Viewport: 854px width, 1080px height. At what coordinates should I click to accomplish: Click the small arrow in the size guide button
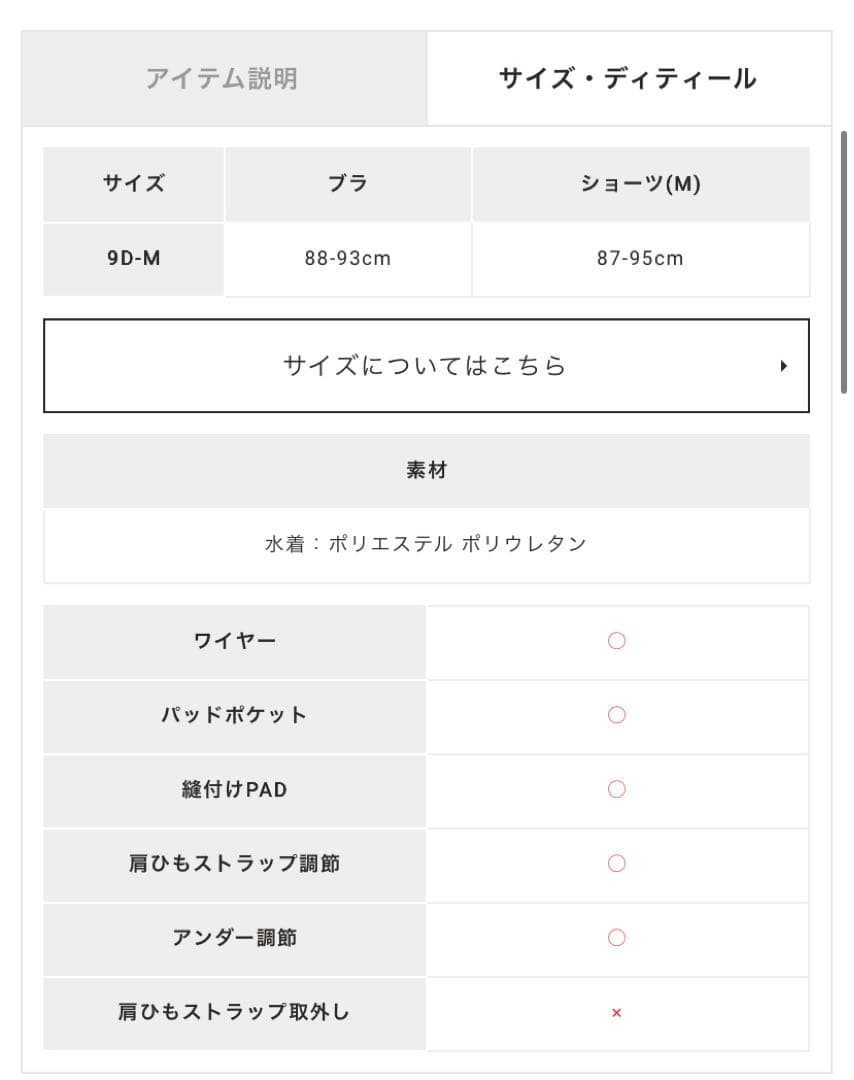coord(783,366)
